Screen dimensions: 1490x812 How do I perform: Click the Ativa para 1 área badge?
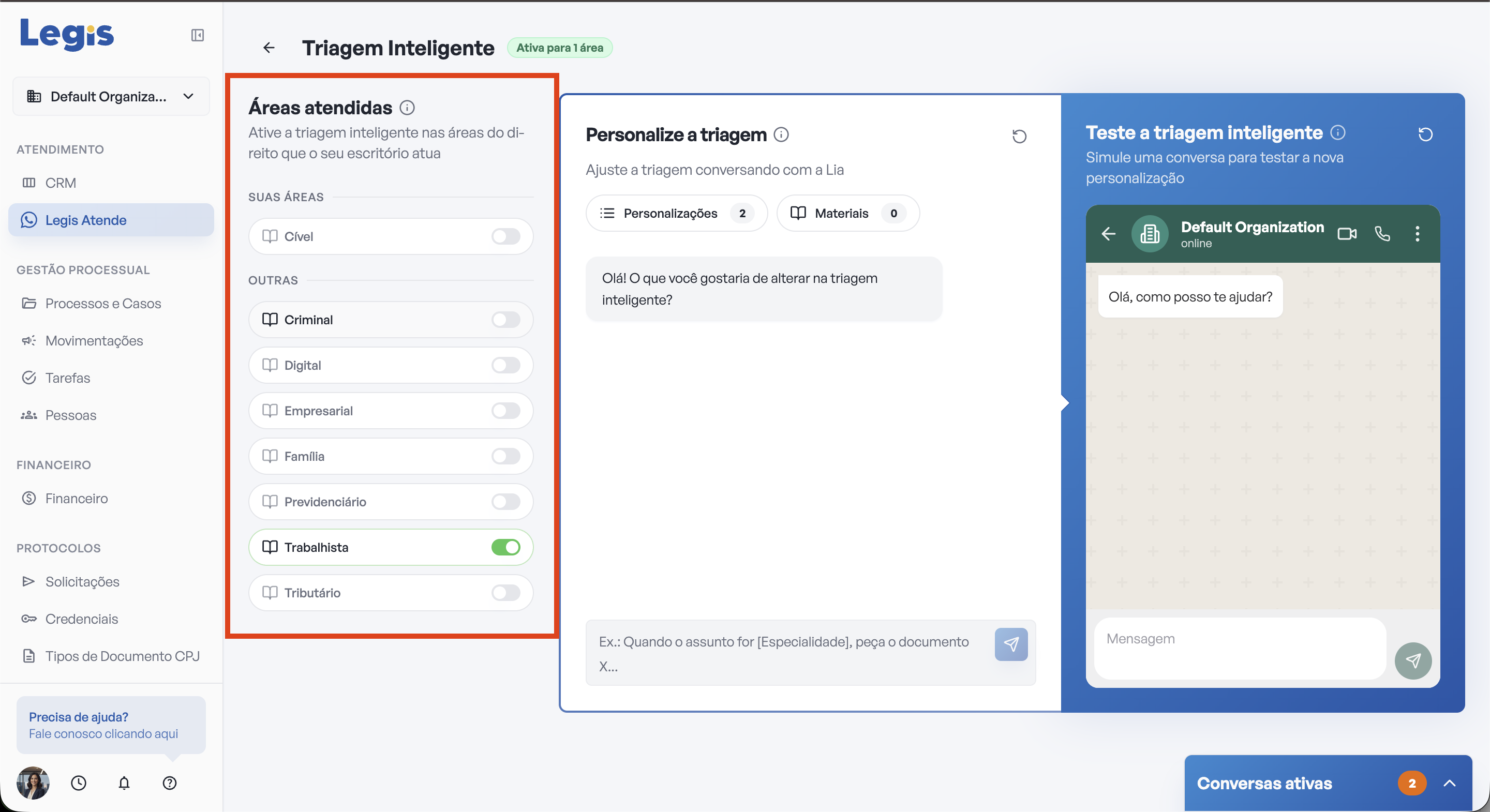pos(559,48)
